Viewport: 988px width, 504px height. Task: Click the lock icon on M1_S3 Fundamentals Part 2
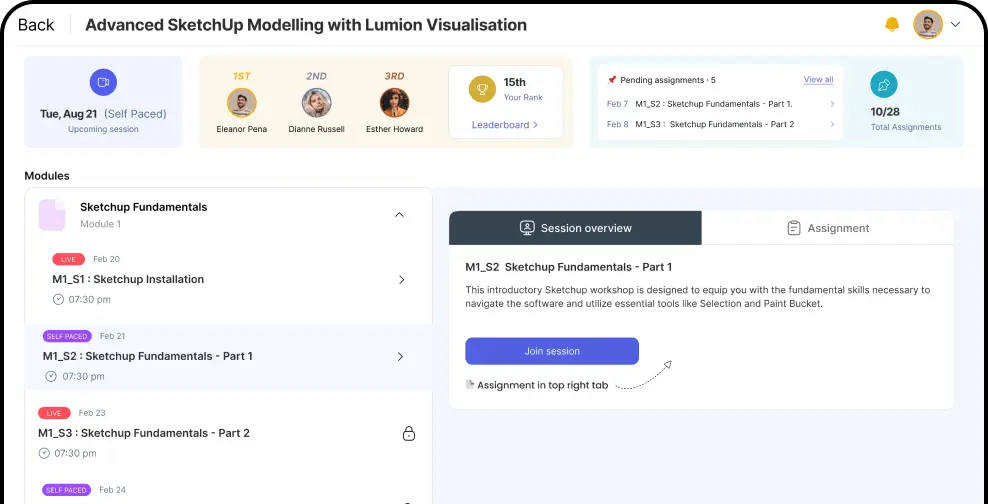(x=409, y=433)
